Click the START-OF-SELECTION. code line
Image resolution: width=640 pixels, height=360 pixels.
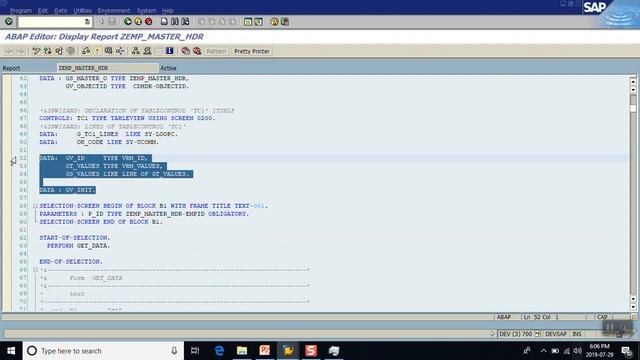click(75, 238)
